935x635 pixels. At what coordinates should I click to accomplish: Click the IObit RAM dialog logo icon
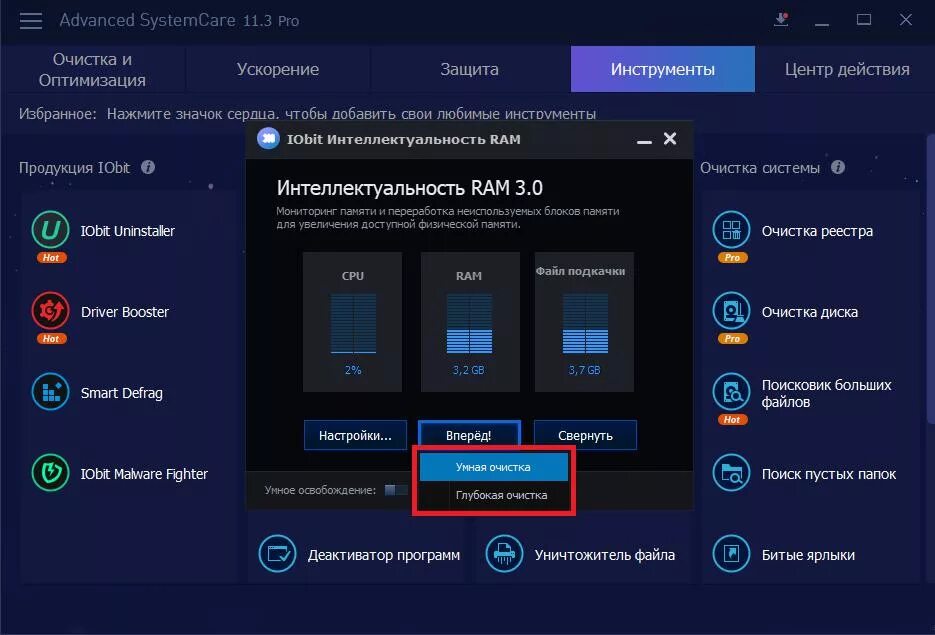[268, 139]
